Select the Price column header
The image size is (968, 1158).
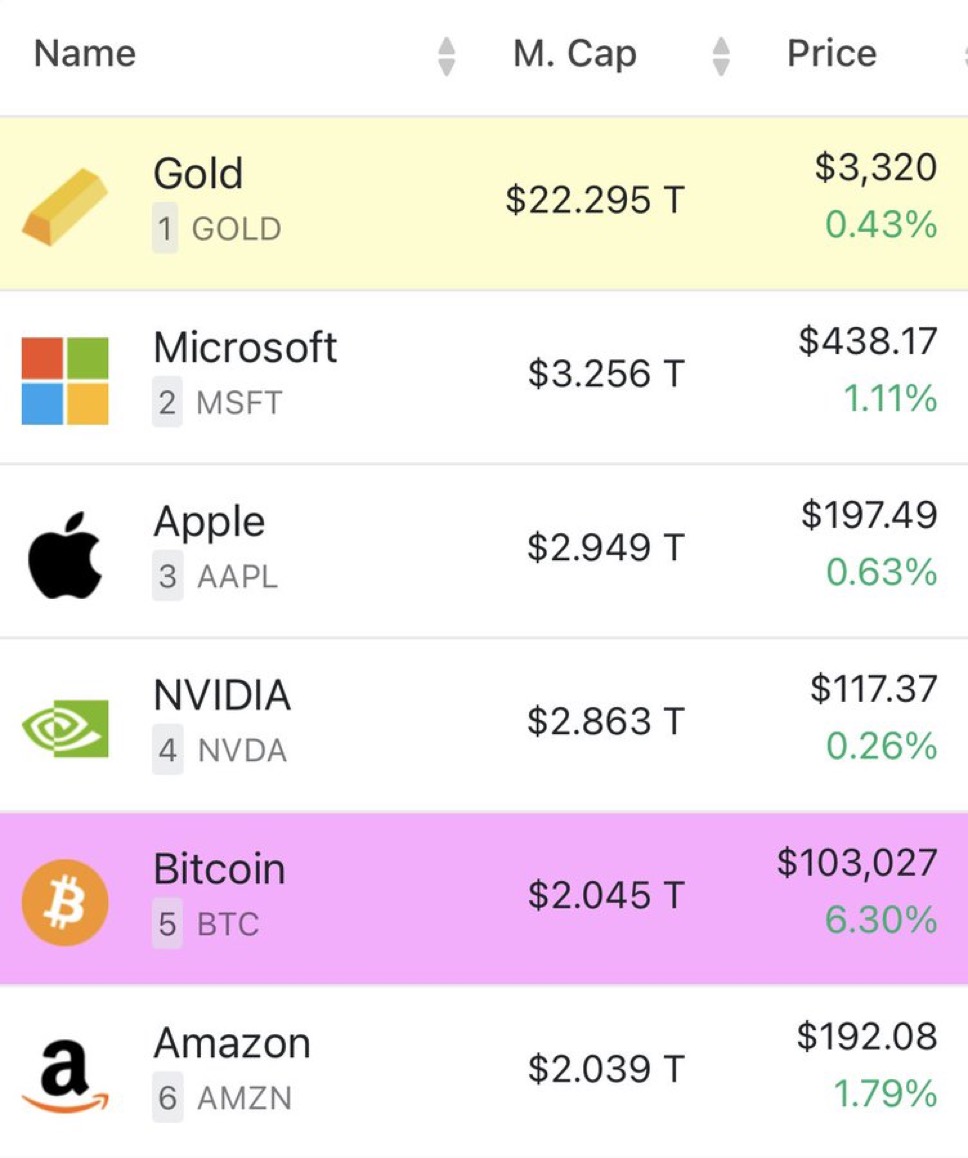tap(831, 53)
